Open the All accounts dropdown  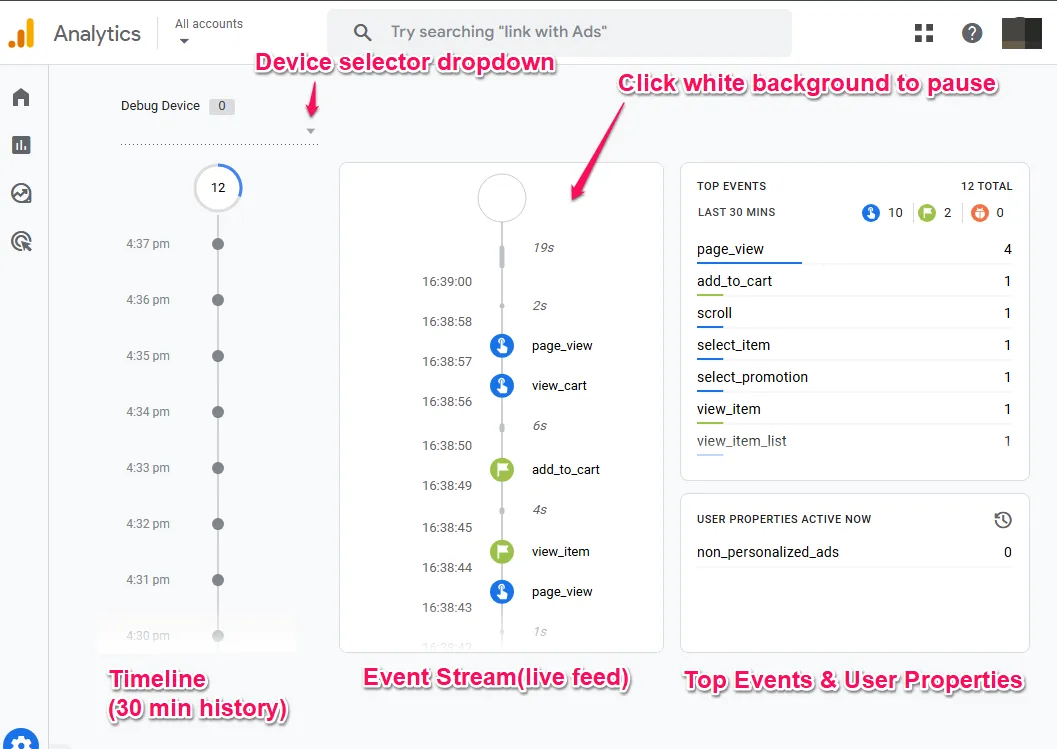point(208,32)
